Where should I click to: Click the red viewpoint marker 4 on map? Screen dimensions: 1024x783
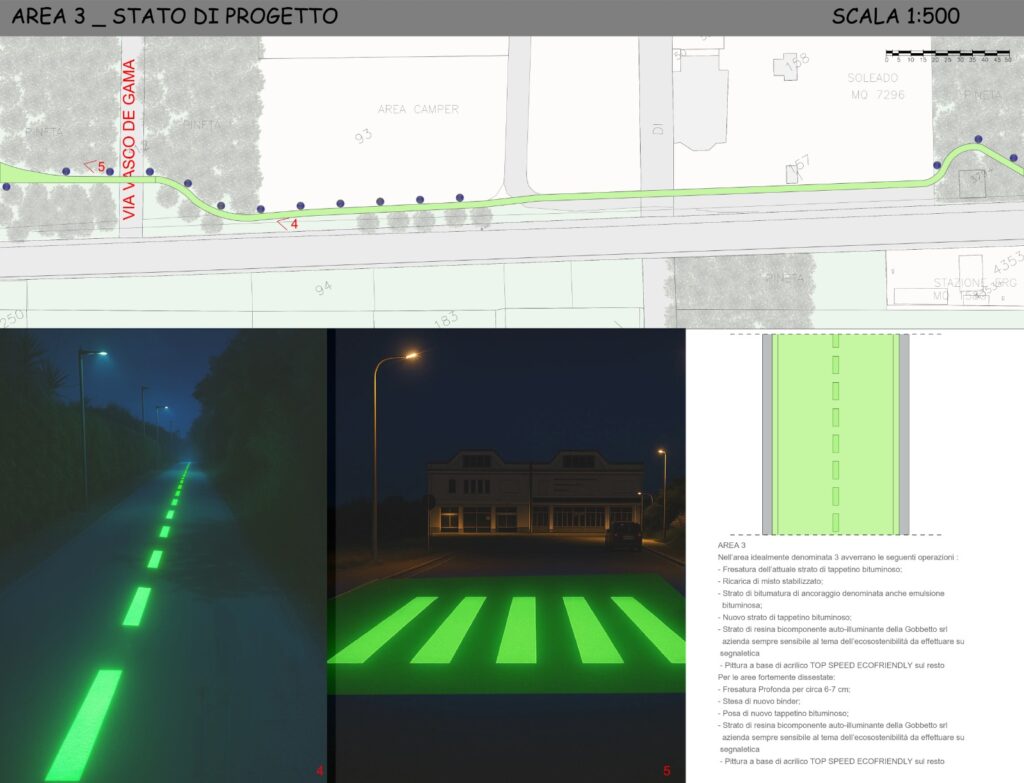point(289,223)
